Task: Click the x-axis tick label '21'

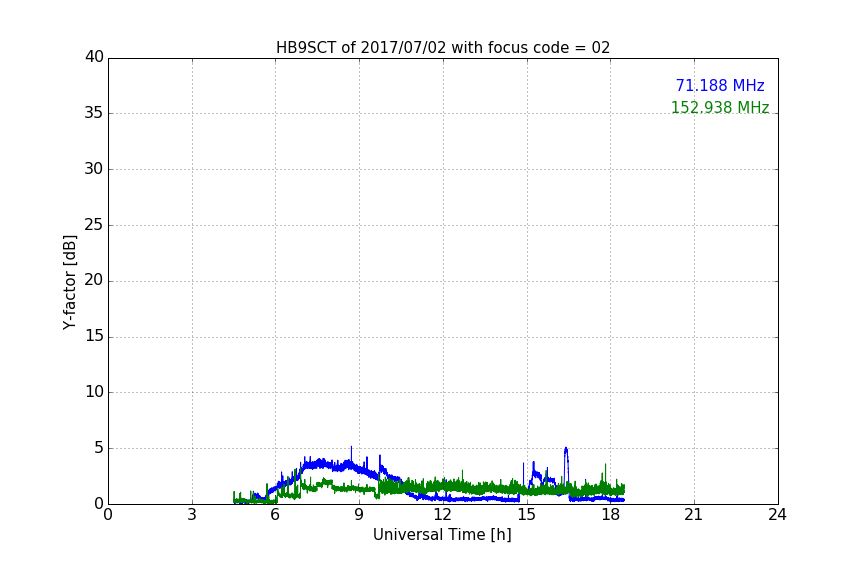Action: click(x=694, y=515)
